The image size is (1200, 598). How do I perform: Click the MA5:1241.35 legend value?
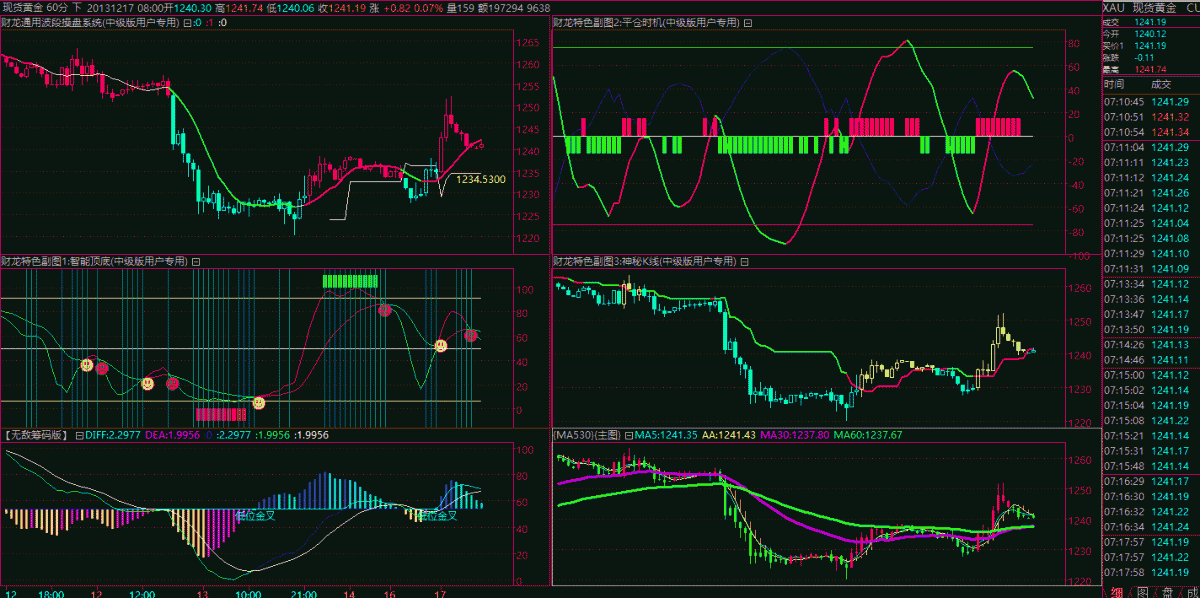pyautogui.click(x=666, y=435)
